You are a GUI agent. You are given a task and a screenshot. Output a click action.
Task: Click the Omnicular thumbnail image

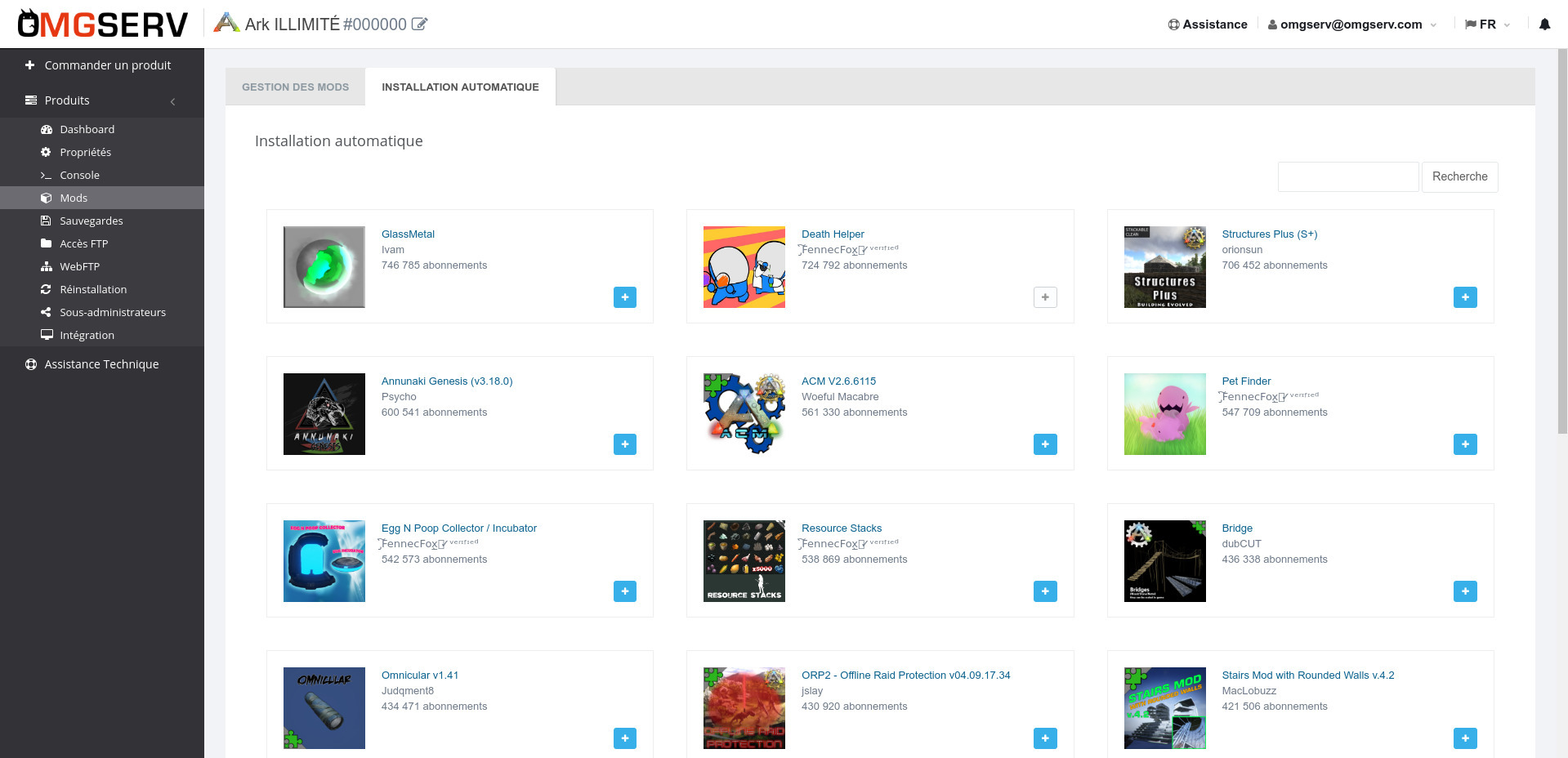(x=324, y=708)
